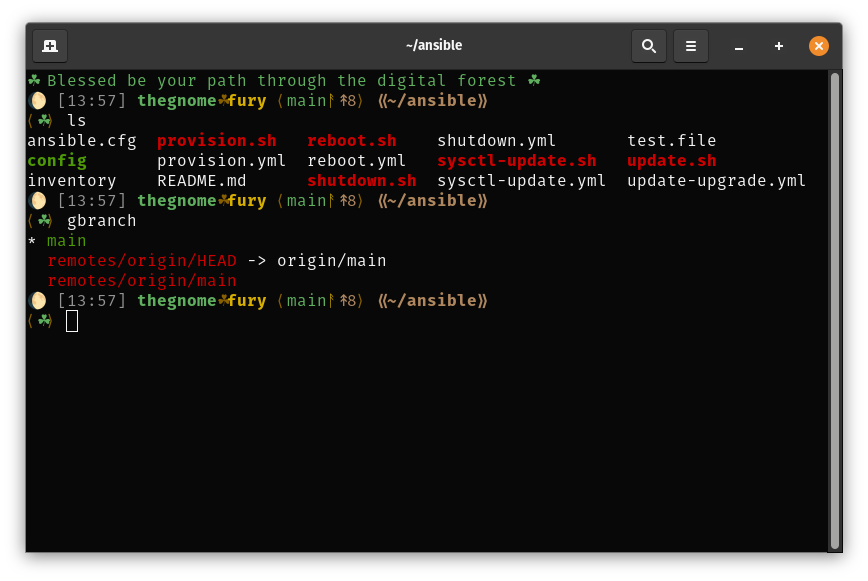Maximize the terminal window
This screenshot has width=868, height=581.
point(778,46)
